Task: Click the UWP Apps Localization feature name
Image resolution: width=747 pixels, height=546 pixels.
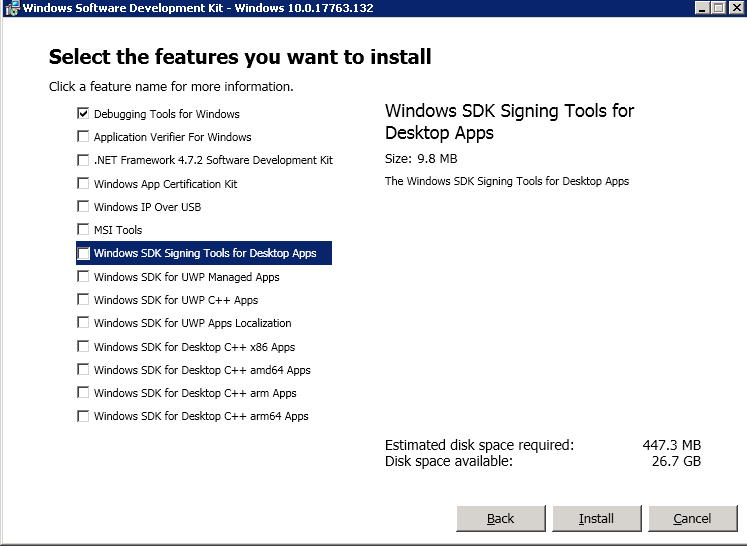Action: click(192, 323)
